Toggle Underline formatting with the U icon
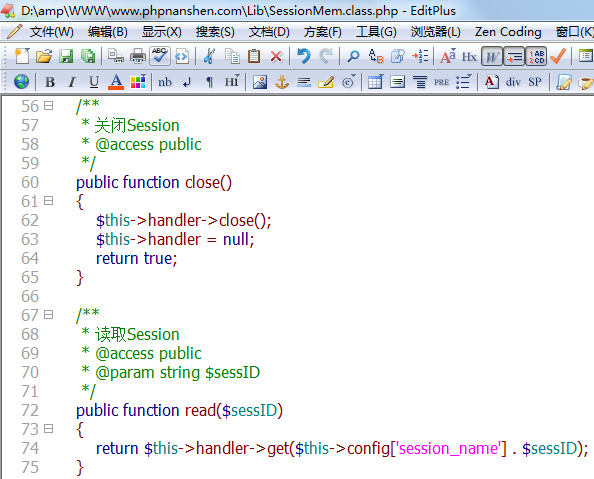The width and height of the screenshot is (594, 479). point(94,82)
